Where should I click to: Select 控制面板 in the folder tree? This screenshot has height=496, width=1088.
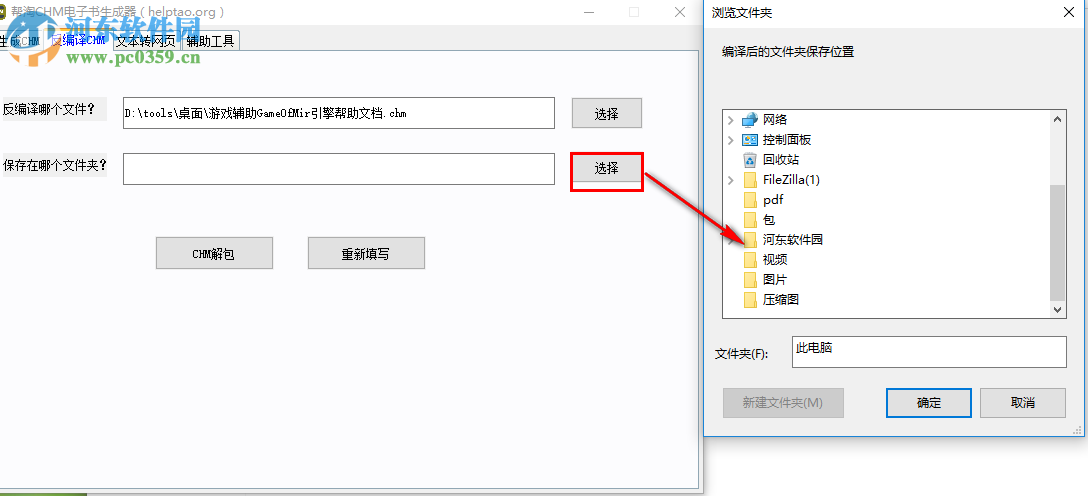pyautogui.click(x=787, y=140)
